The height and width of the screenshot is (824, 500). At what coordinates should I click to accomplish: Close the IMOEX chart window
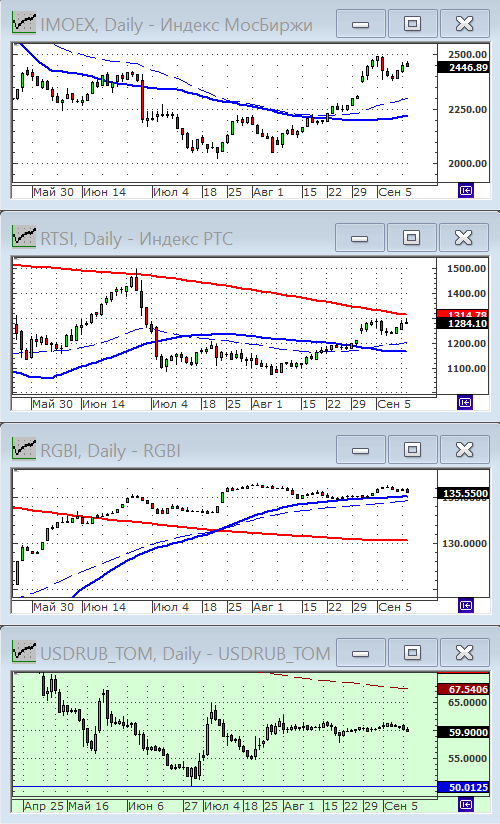tap(465, 24)
